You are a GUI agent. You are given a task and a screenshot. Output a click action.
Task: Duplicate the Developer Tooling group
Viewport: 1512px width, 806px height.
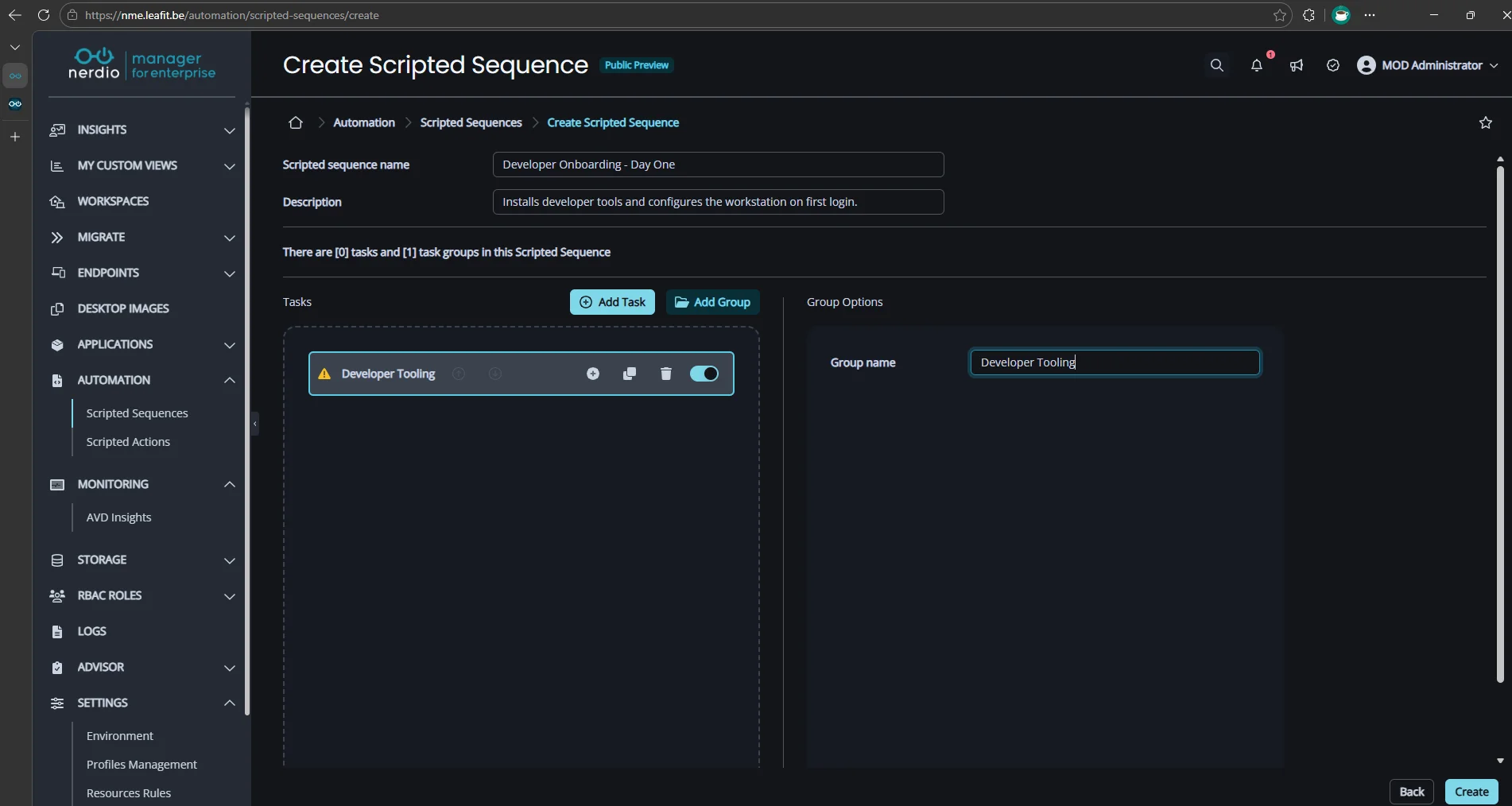[629, 374]
